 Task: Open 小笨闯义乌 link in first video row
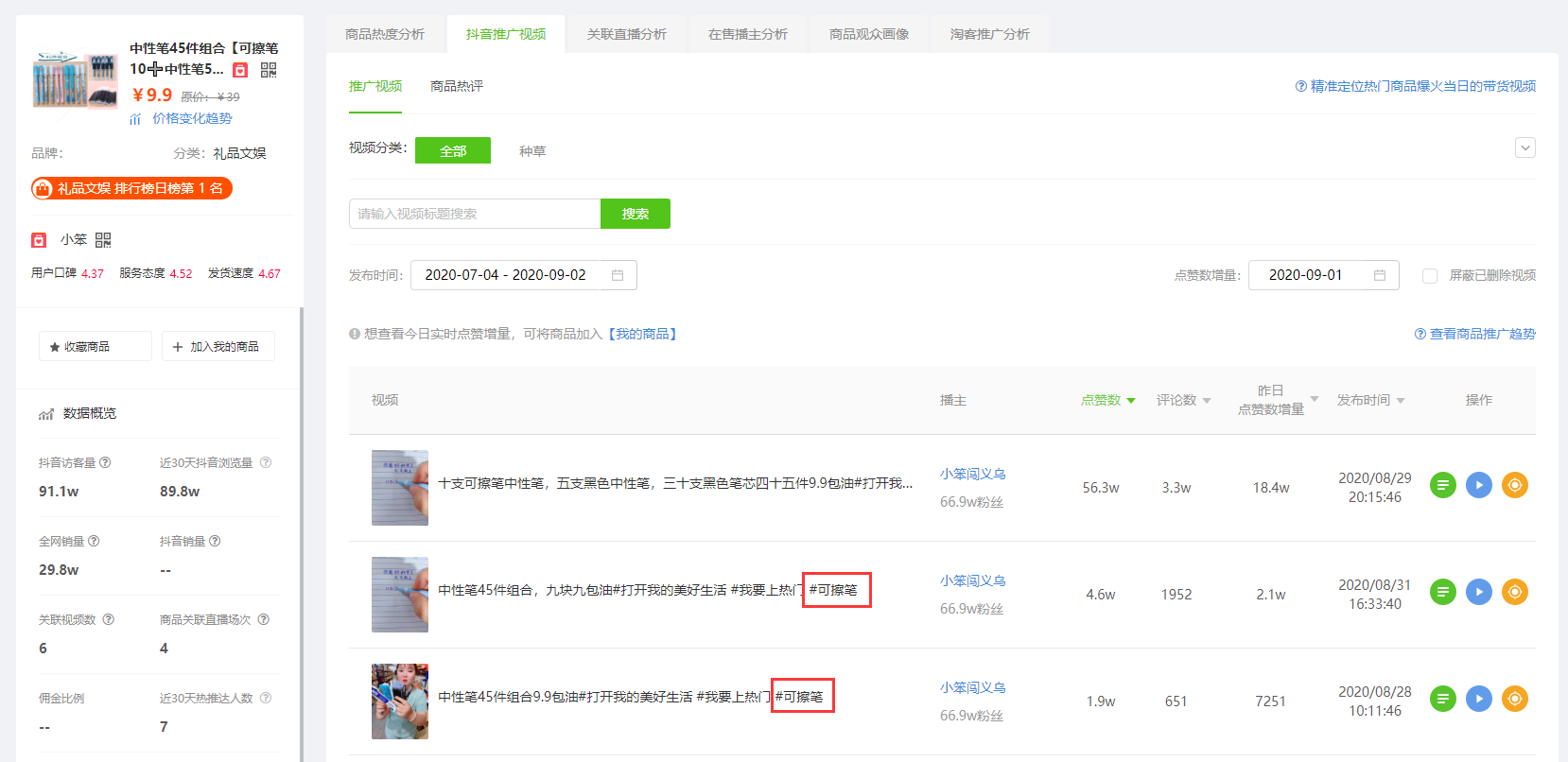coord(973,474)
